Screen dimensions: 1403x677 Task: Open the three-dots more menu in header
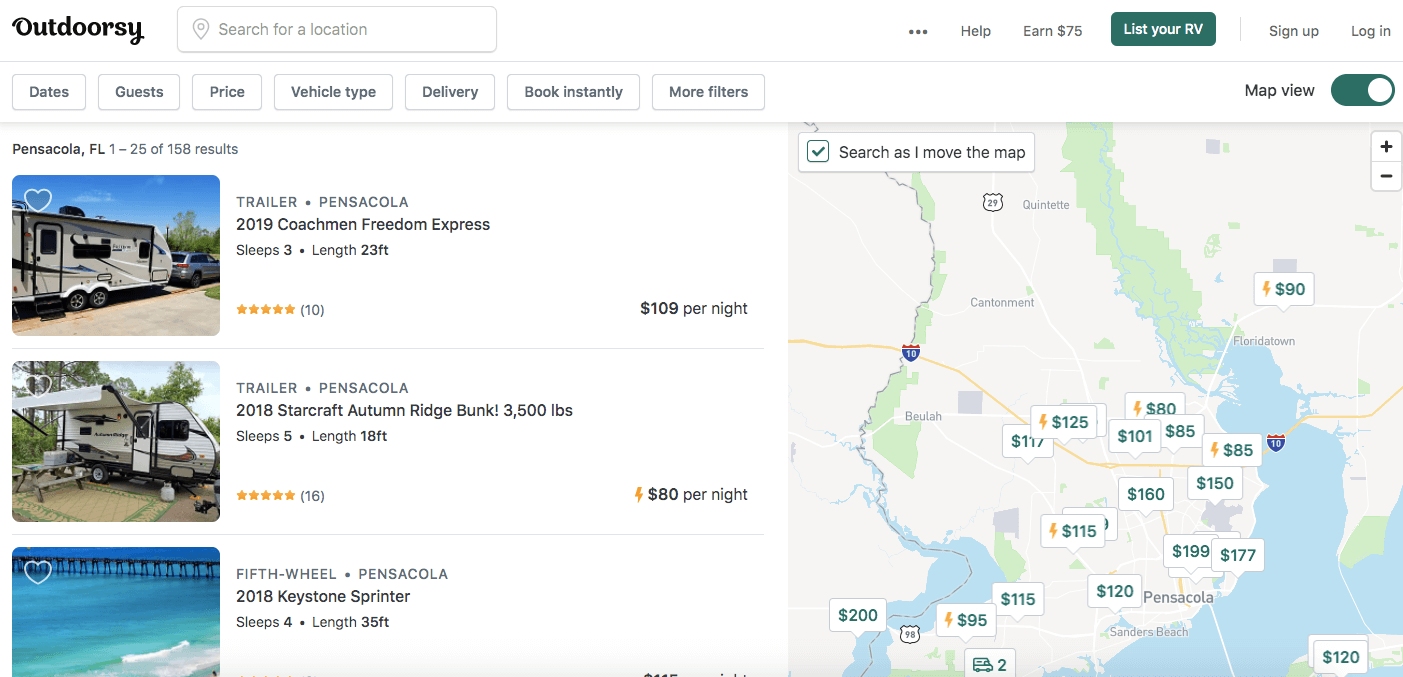[x=918, y=31]
